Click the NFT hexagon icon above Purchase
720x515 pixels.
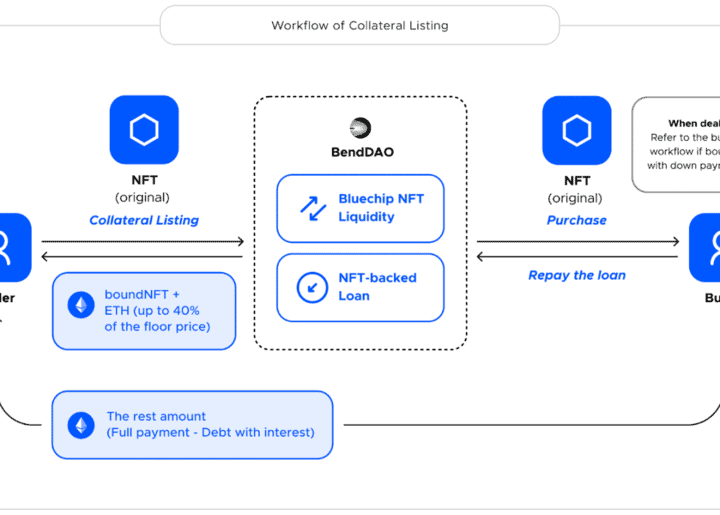pyautogui.click(x=576, y=130)
